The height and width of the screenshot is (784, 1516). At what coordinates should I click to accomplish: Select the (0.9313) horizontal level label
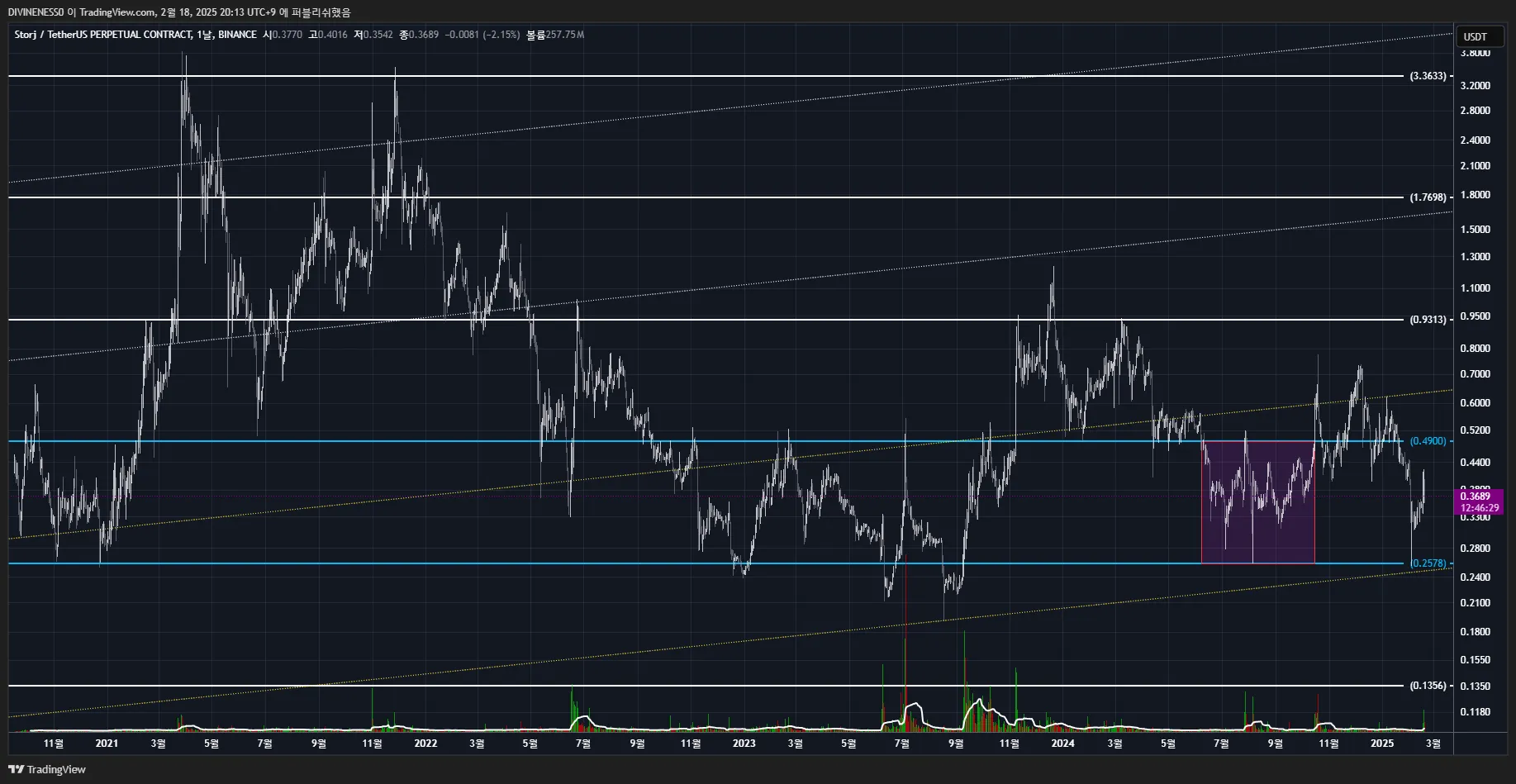pos(1428,320)
